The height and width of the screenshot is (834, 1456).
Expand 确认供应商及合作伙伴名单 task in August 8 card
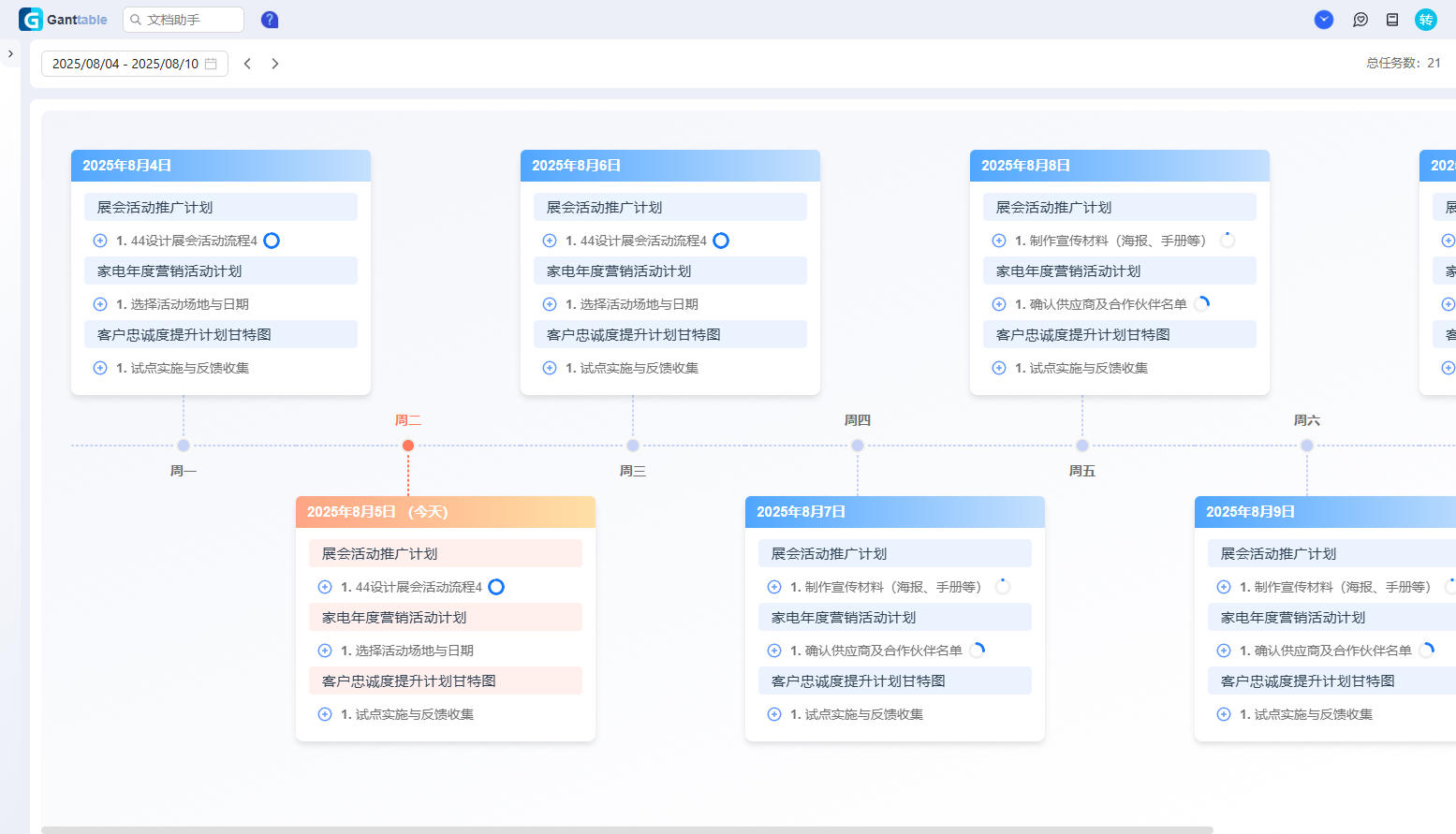[999, 304]
